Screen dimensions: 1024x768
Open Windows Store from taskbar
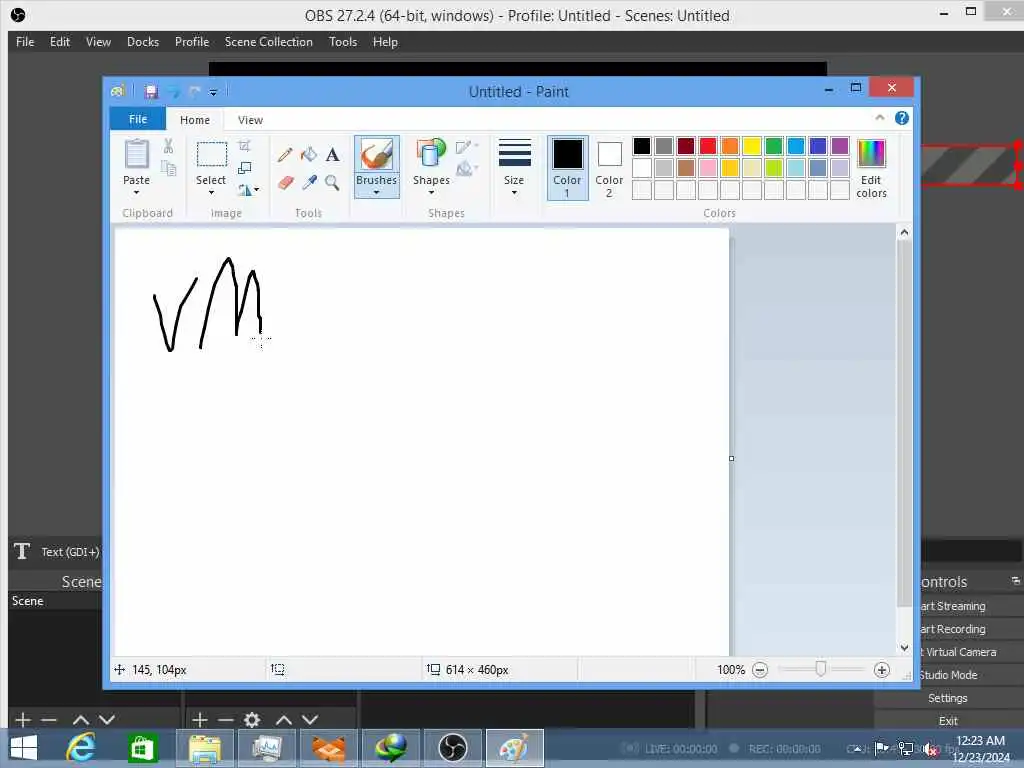pos(143,748)
